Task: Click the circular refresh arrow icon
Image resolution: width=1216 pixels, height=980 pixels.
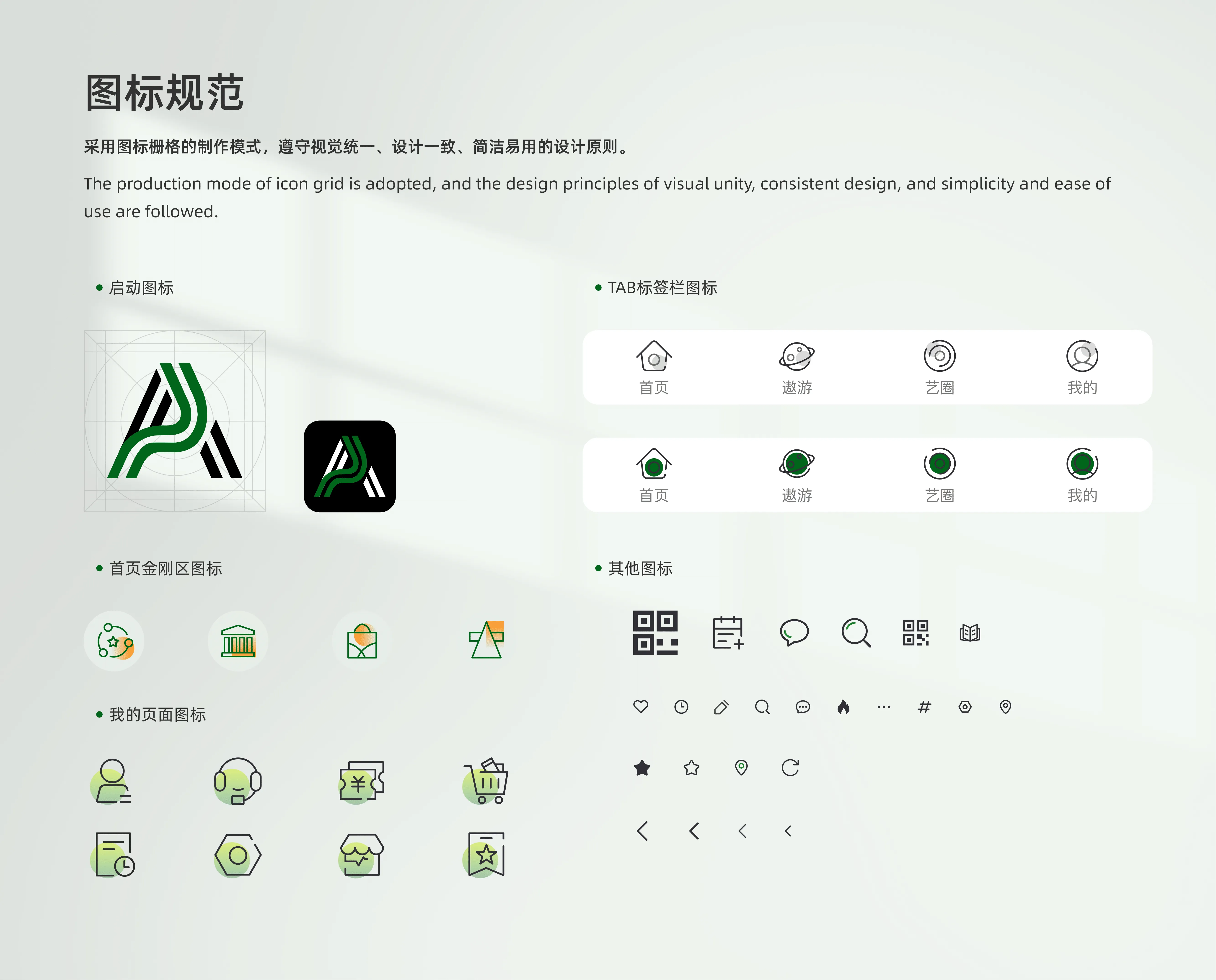Action: pyautogui.click(x=790, y=768)
